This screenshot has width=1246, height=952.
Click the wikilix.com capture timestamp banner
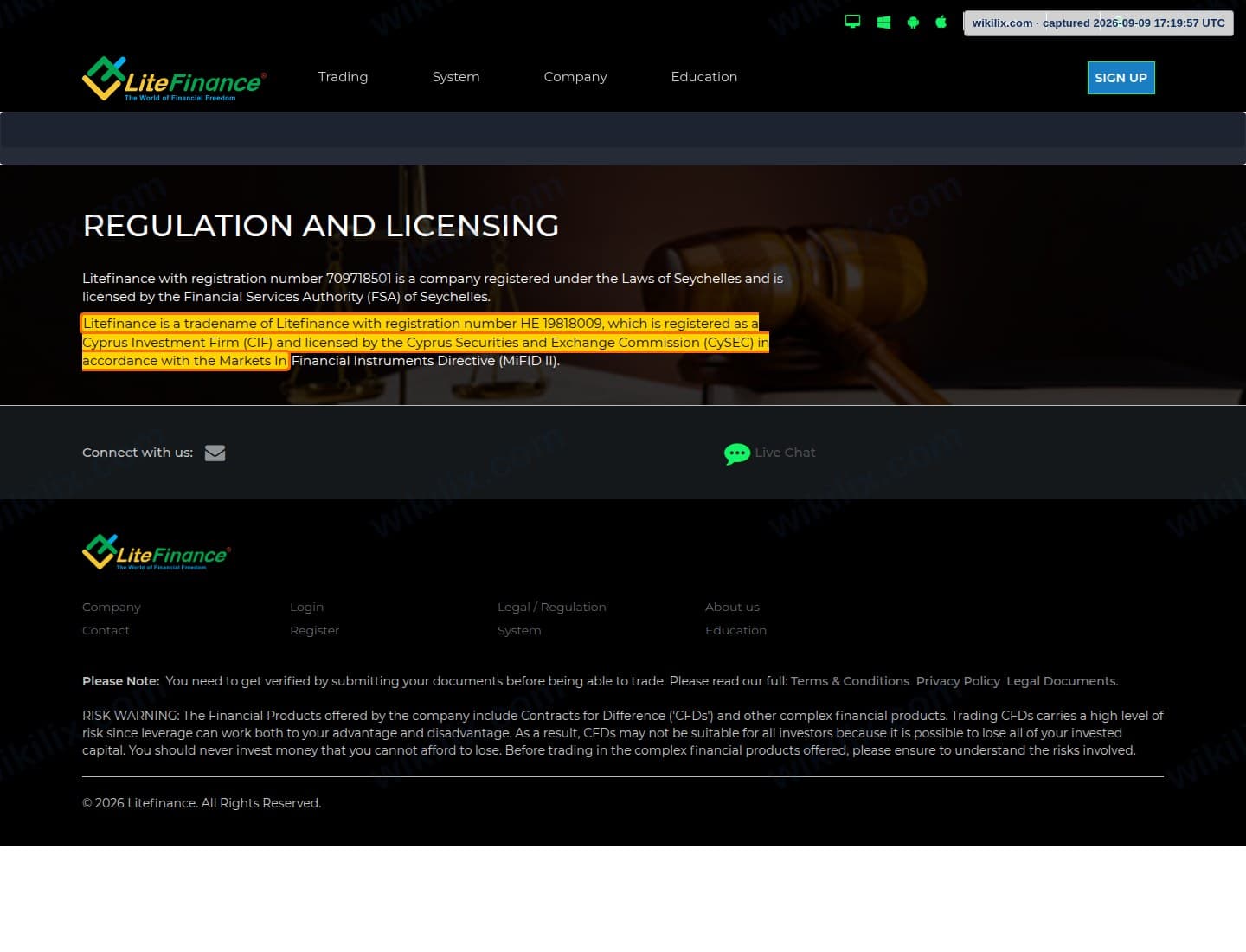pyautogui.click(x=1098, y=23)
